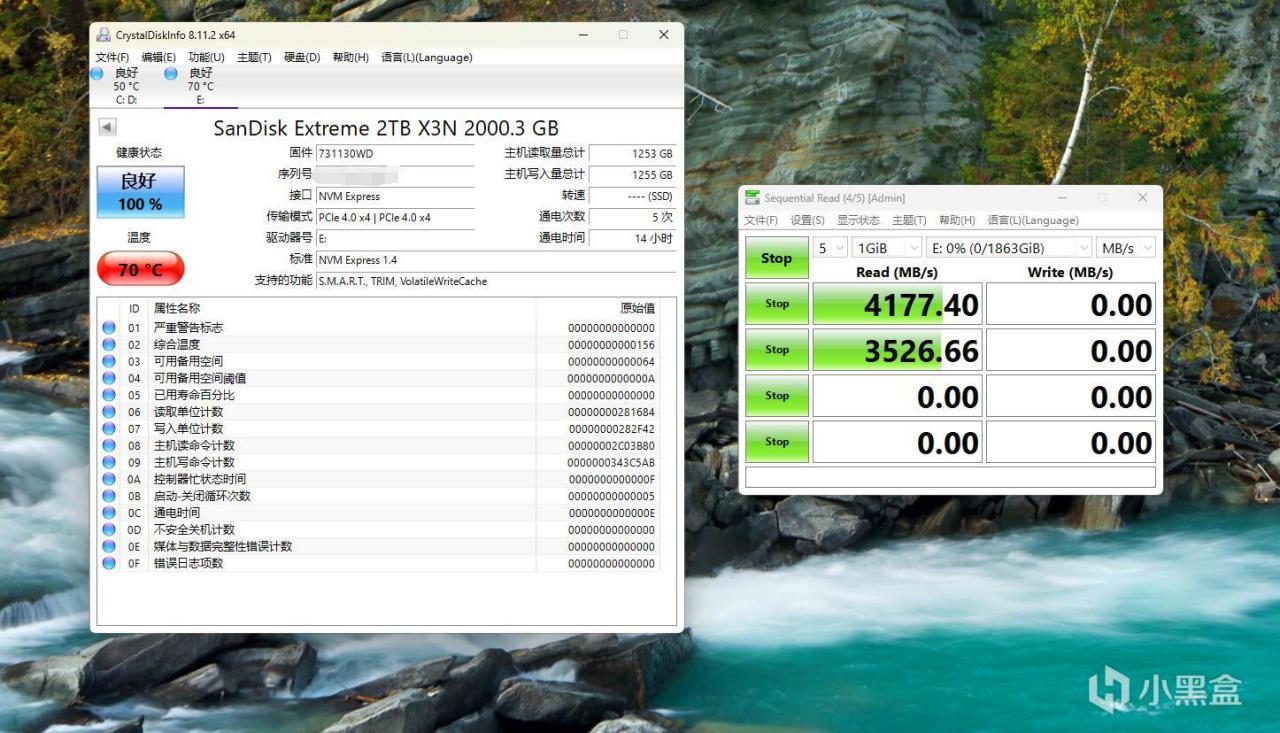Click status circle for 错误日志项数 row
The image size is (1280, 733).
point(108,563)
